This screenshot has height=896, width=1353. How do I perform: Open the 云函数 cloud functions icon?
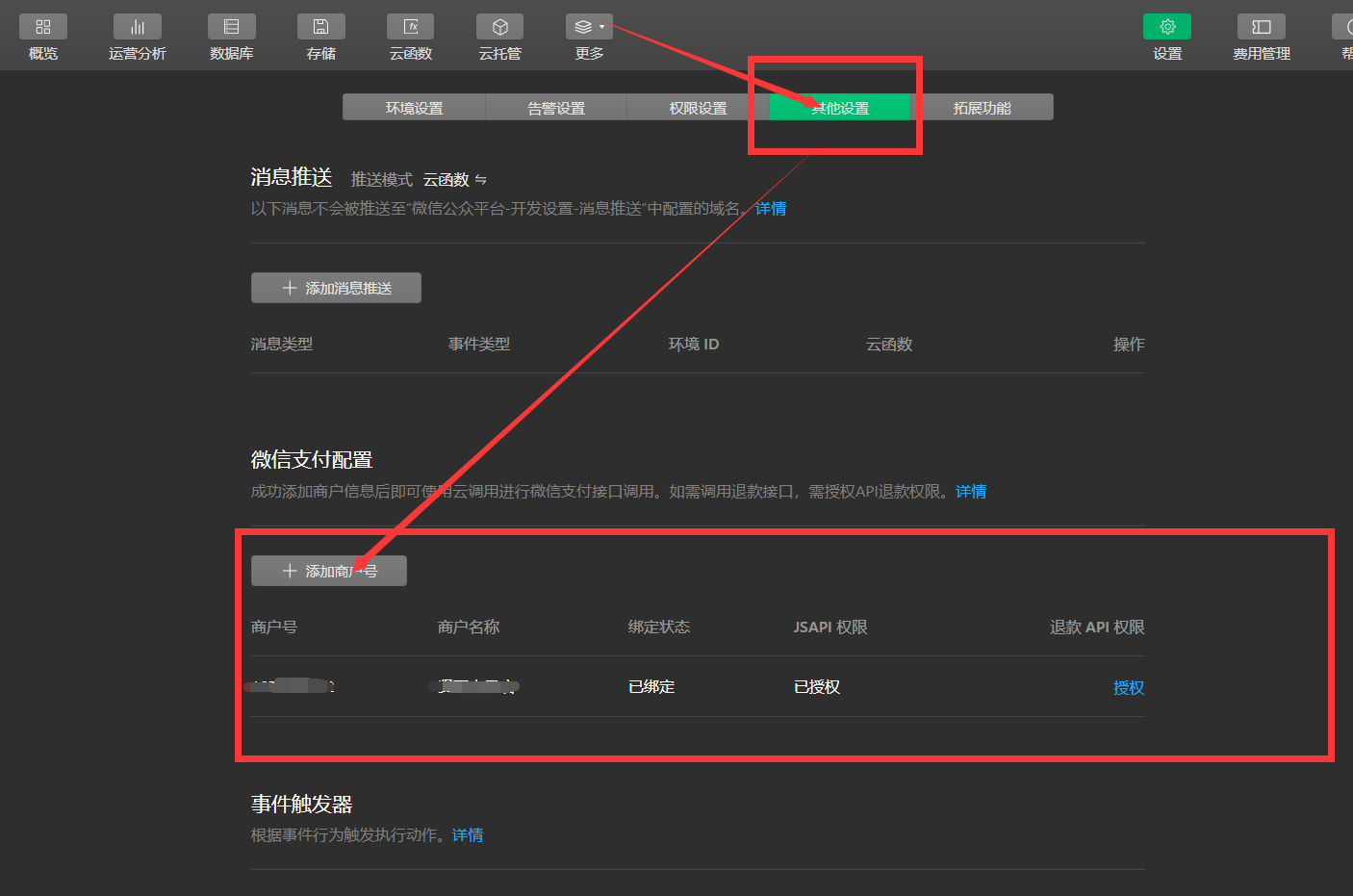coord(411,27)
